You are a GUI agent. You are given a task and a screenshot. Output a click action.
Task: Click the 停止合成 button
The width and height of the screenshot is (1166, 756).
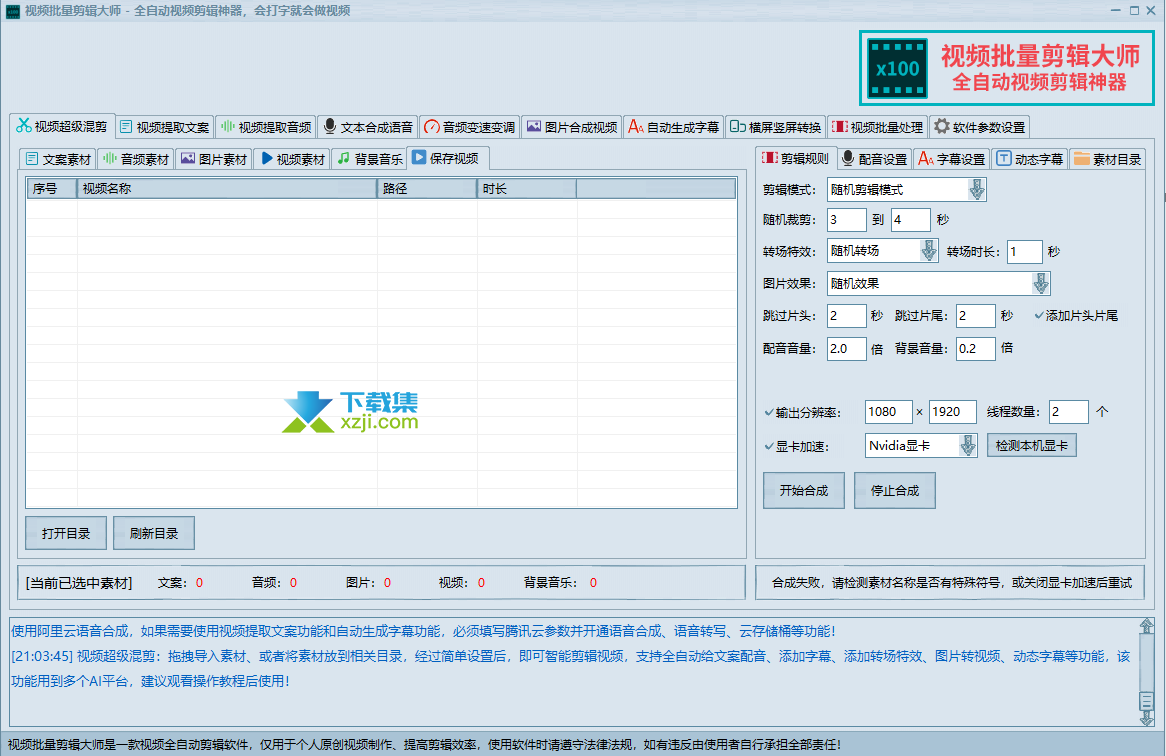tap(895, 491)
